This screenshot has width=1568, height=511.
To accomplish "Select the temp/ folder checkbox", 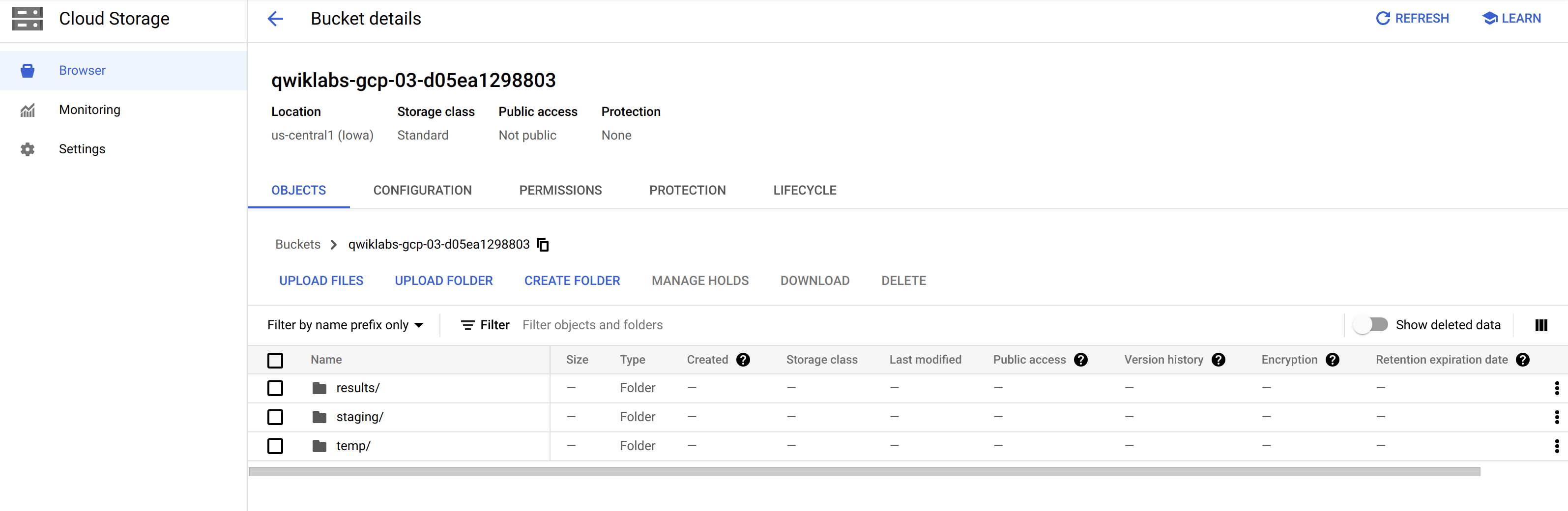I will 275,446.
